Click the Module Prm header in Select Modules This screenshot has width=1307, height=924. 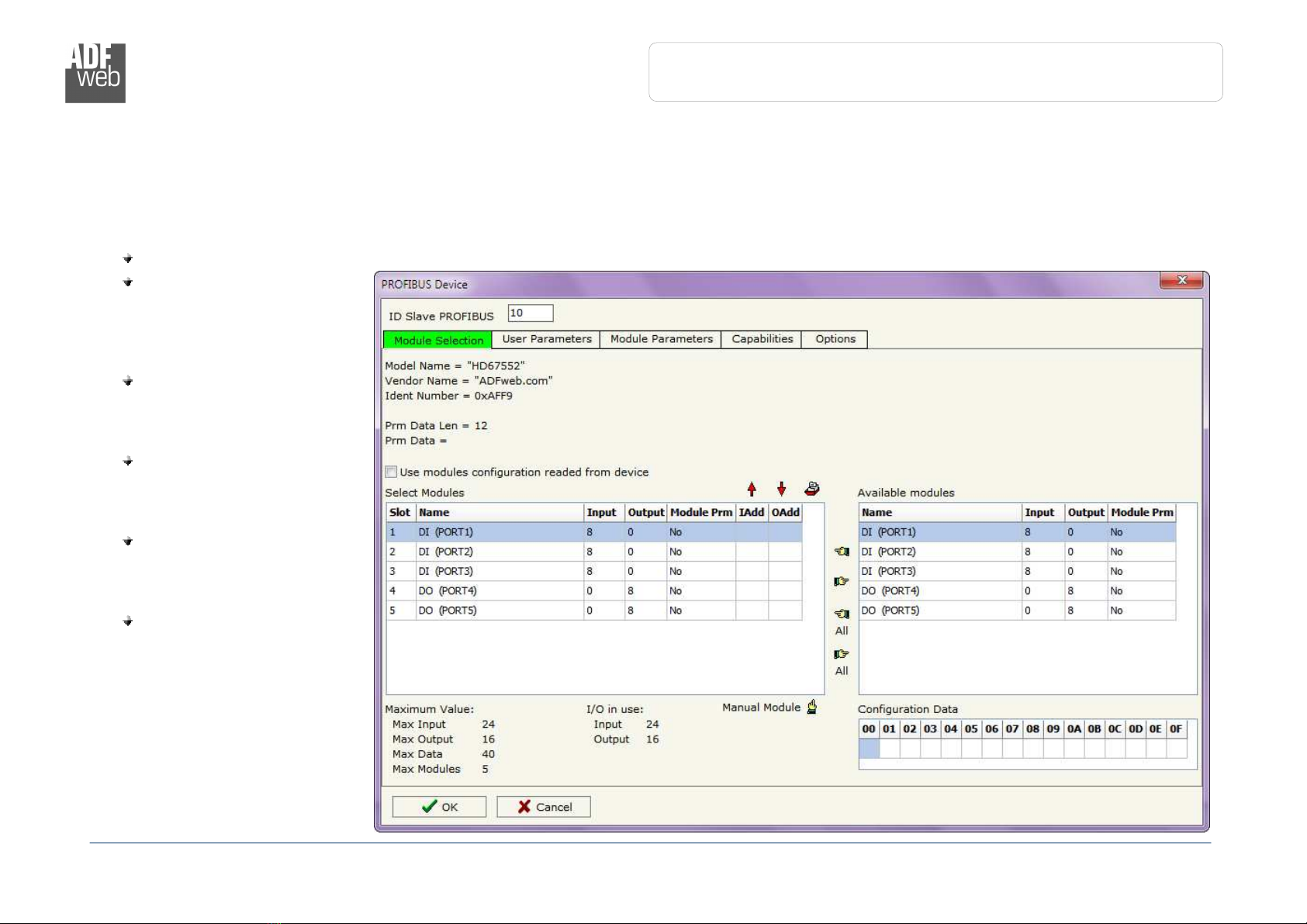tap(701, 513)
